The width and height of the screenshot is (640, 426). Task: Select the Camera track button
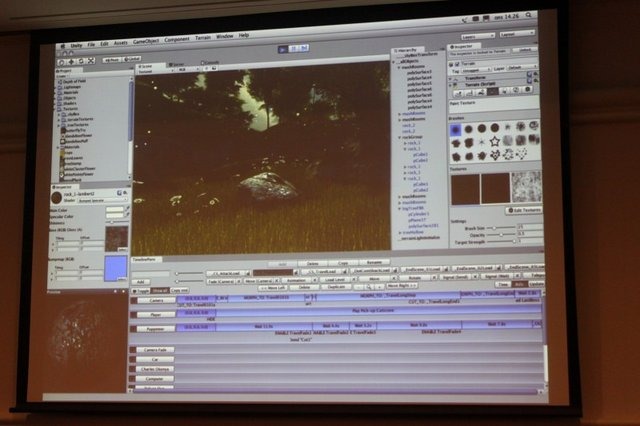[x=156, y=301]
